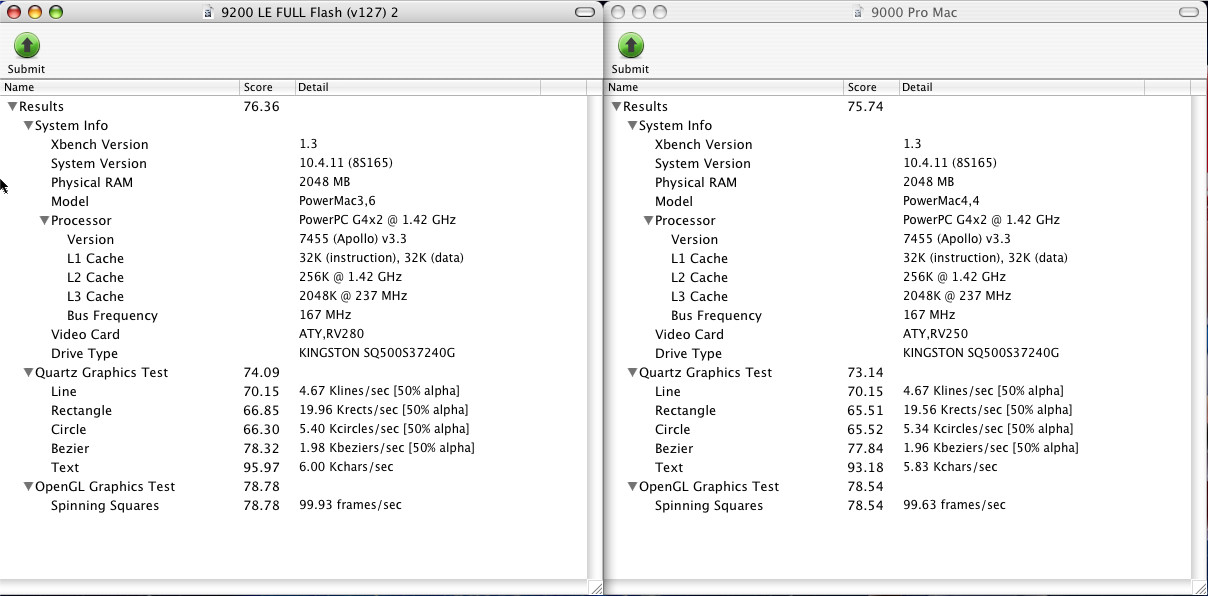Click Name column header in 9000 Pro Mac window
The image size is (1208, 596).
[724, 87]
